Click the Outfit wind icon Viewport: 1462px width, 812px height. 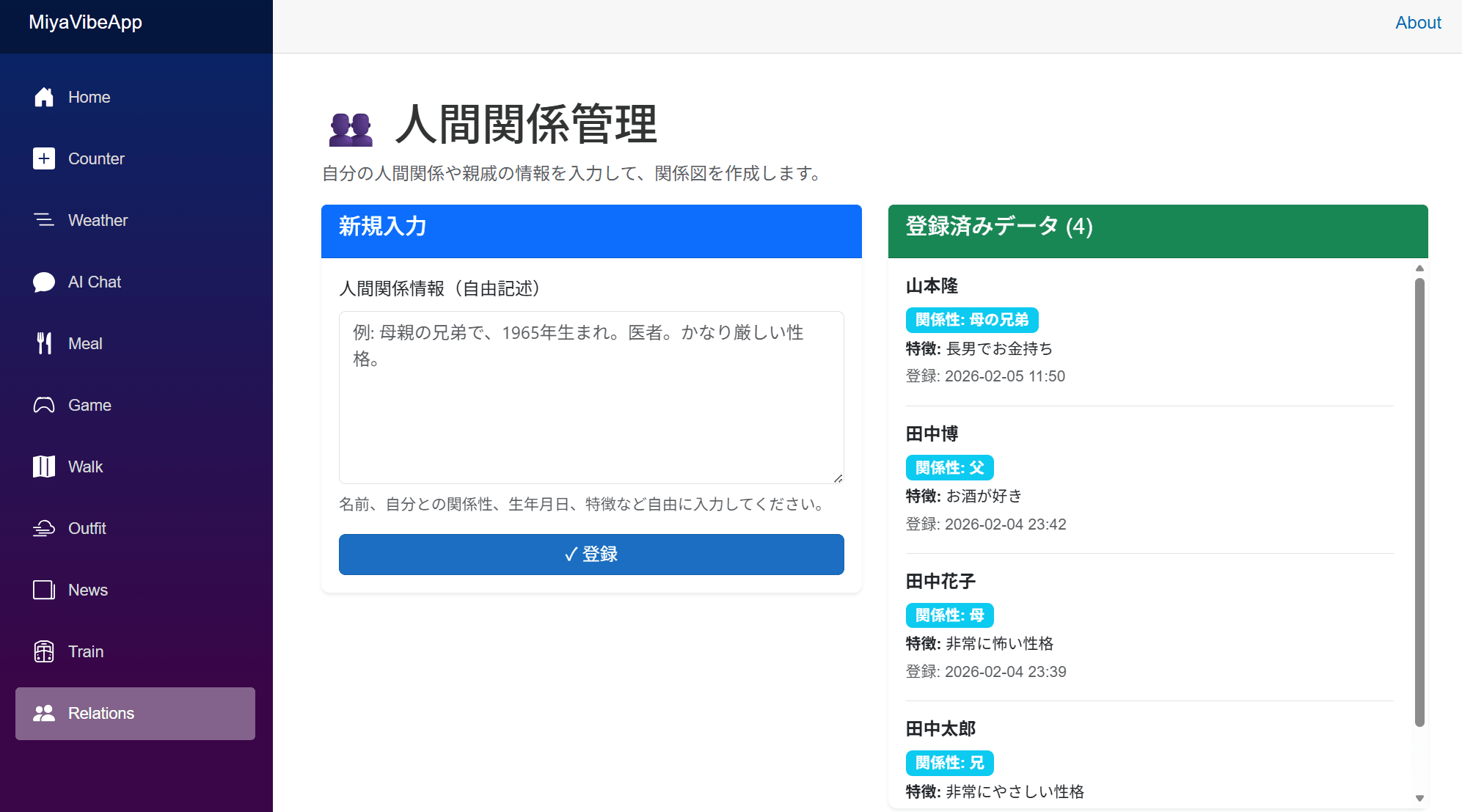click(44, 528)
